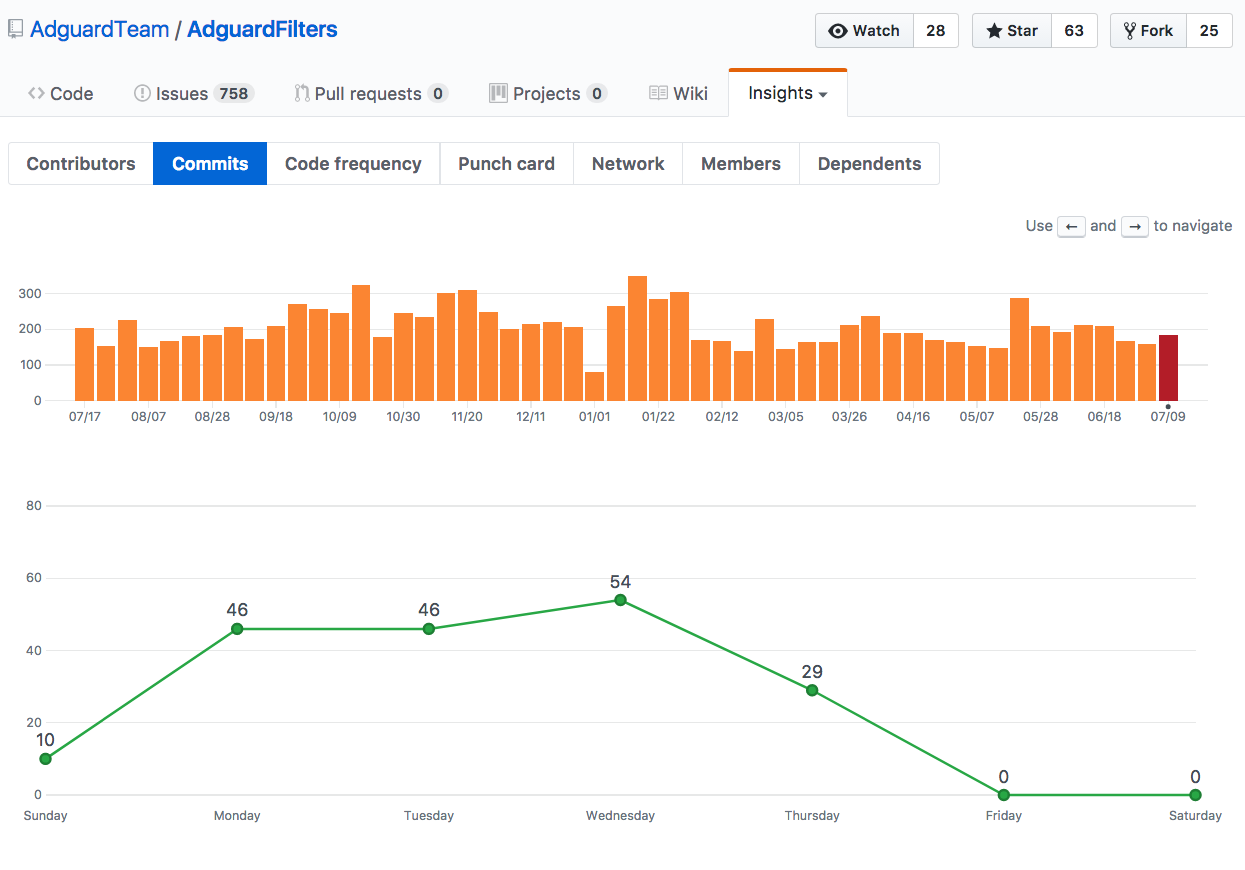The height and width of the screenshot is (870, 1245).
Task: Expand the Insights dropdown tab
Action: pos(788,93)
